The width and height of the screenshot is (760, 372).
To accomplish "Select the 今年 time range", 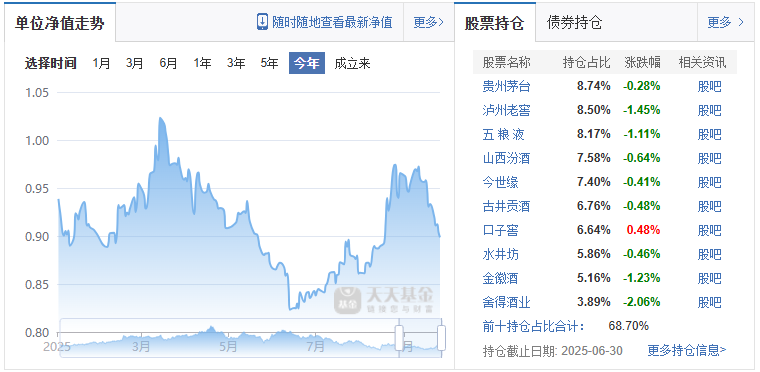I will (x=307, y=63).
